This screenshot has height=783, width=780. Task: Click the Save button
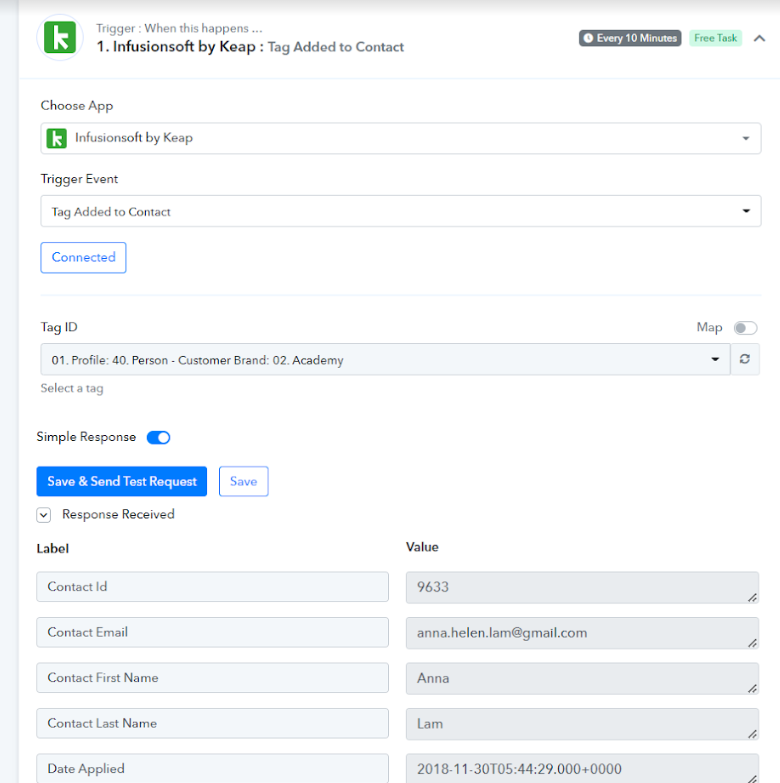click(244, 481)
